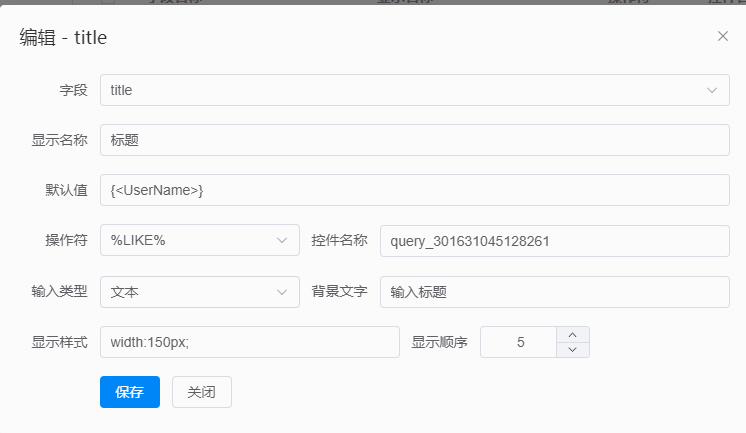Click the dialog title 编辑 - title
Screen dimensions: 746x433
click(63, 37)
